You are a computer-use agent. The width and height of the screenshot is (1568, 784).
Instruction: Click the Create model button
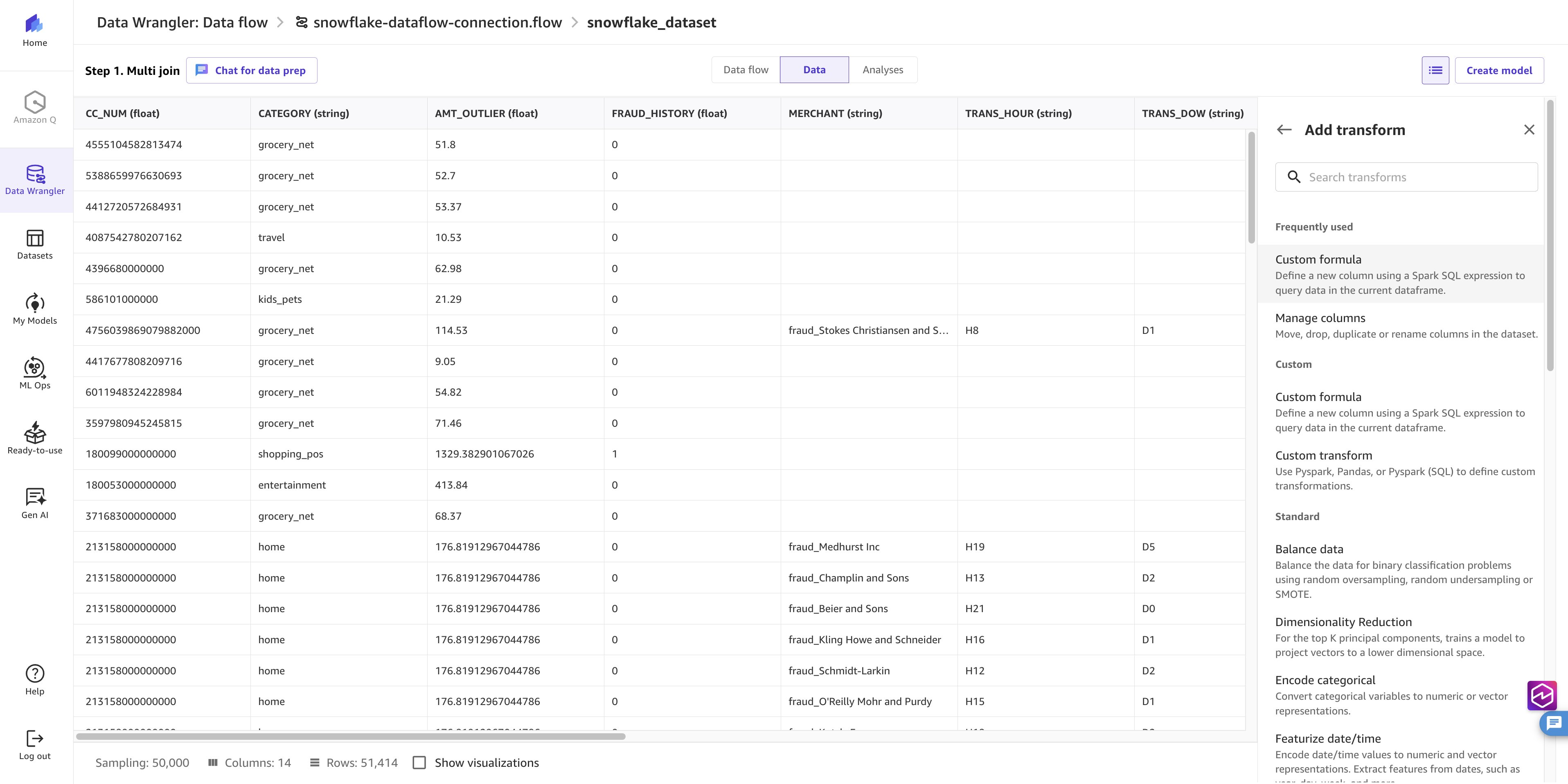(1498, 71)
